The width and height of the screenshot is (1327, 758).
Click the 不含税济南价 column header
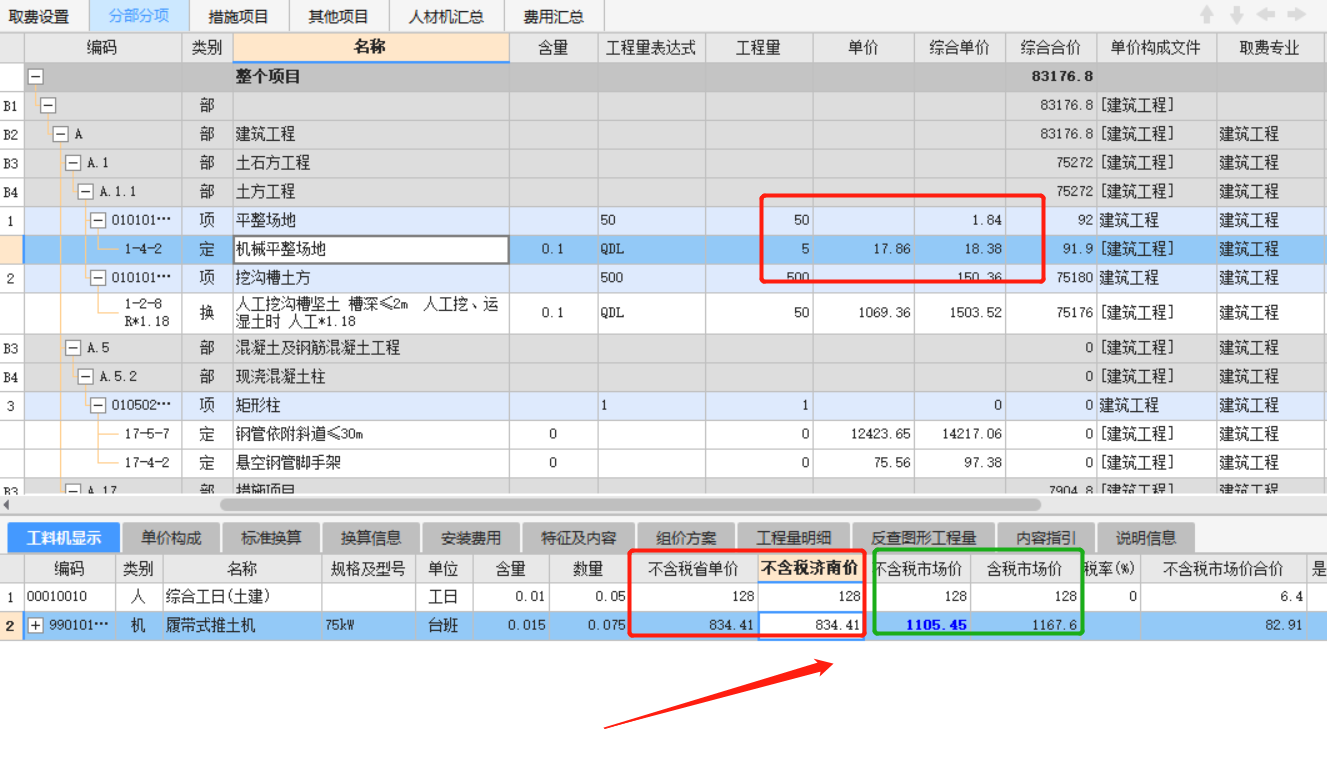click(810, 569)
